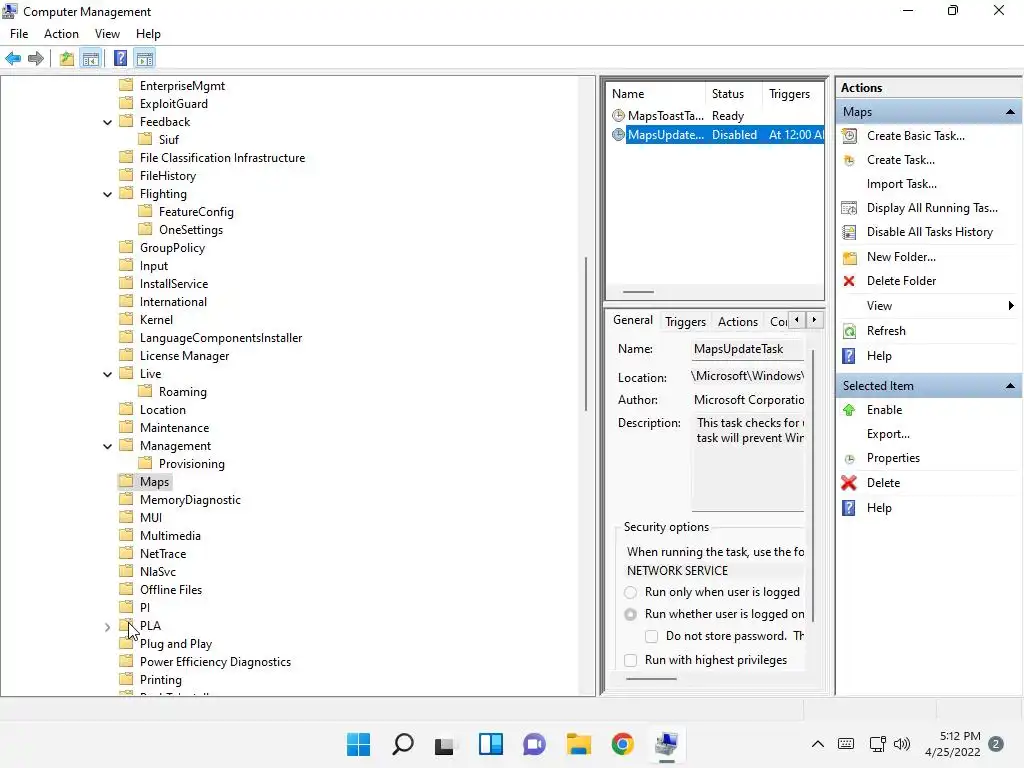Viewport: 1024px width, 768px height.
Task: Select the General tab
Action: (x=632, y=320)
